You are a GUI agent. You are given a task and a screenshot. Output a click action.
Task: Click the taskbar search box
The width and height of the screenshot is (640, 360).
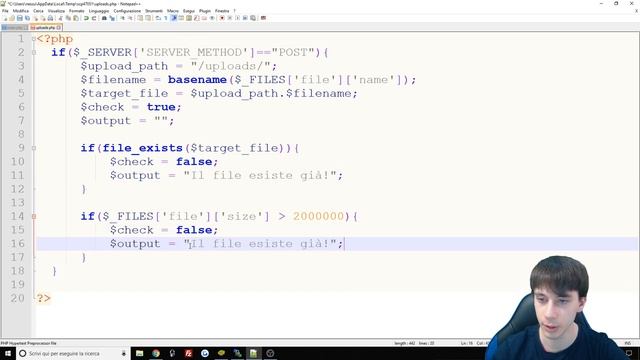73,353
